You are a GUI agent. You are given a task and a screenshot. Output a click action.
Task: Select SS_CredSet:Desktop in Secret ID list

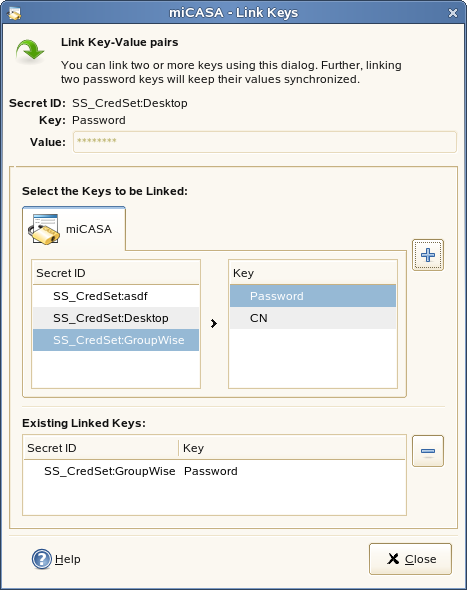click(x=116, y=318)
